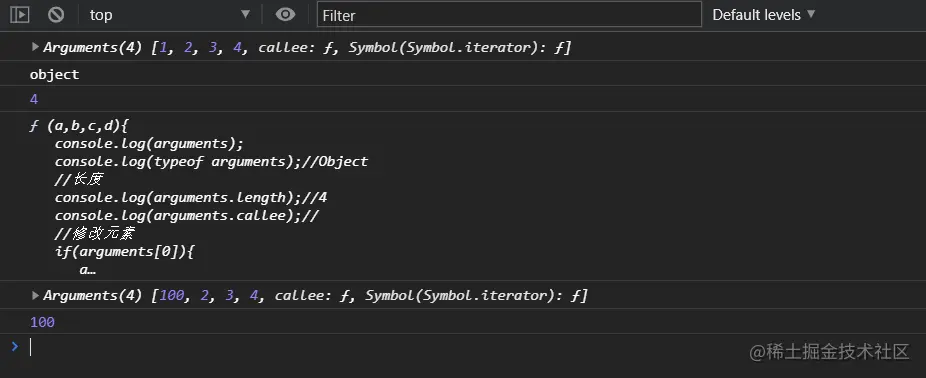This screenshot has height=378, width=926.
Task: Select the object output line
Action: pos(54,74)
